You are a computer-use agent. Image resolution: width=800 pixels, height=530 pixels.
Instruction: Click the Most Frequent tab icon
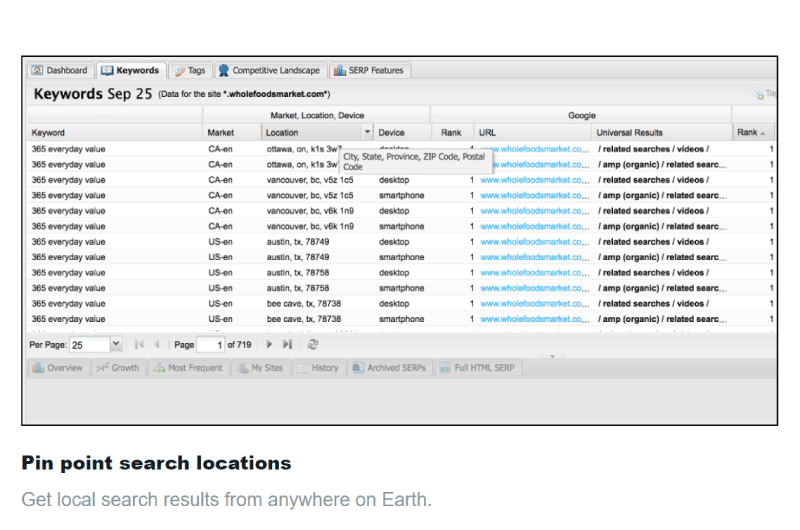point(159,368)
